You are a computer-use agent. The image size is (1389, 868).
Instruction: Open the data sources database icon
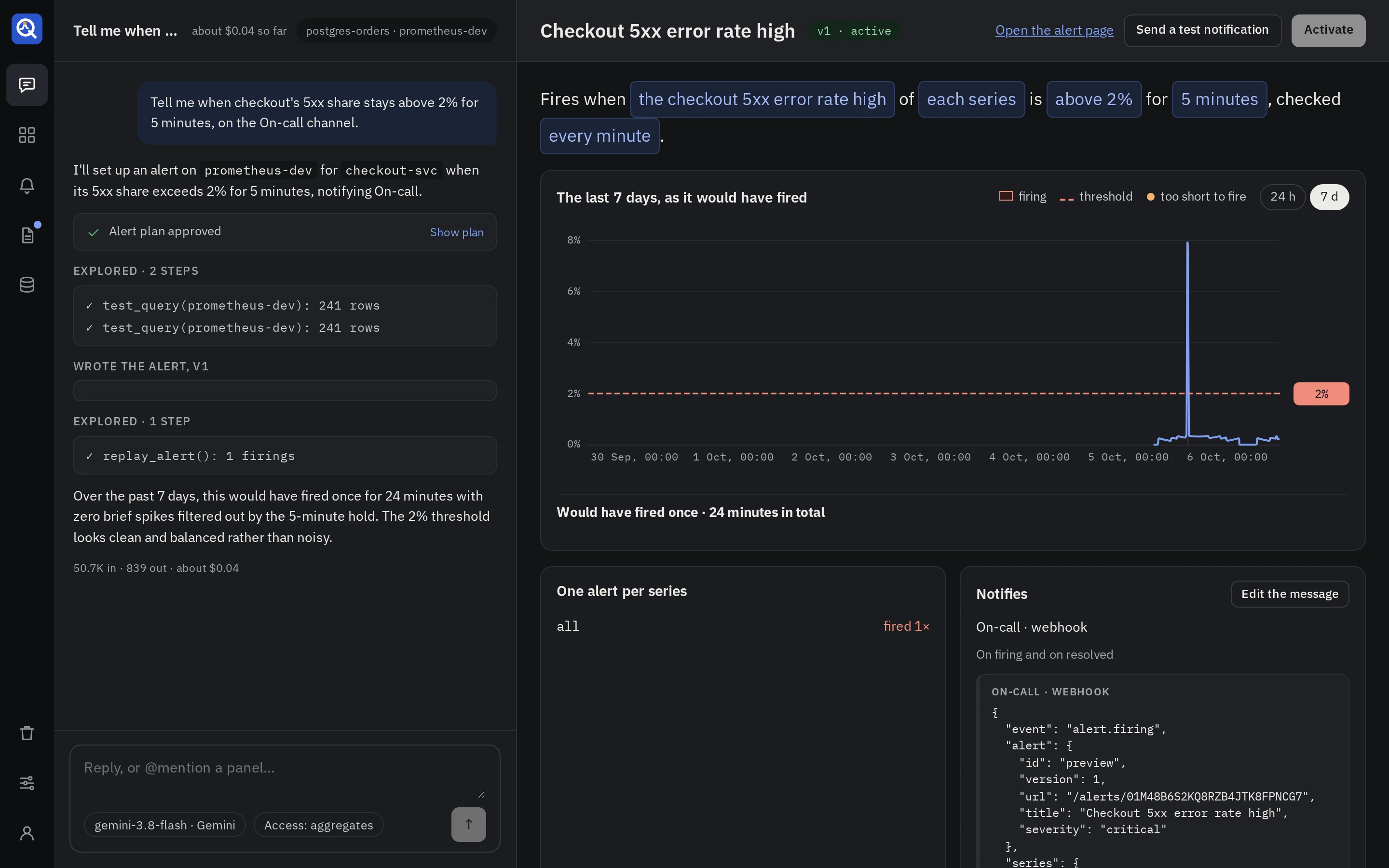tap(27, 285)
